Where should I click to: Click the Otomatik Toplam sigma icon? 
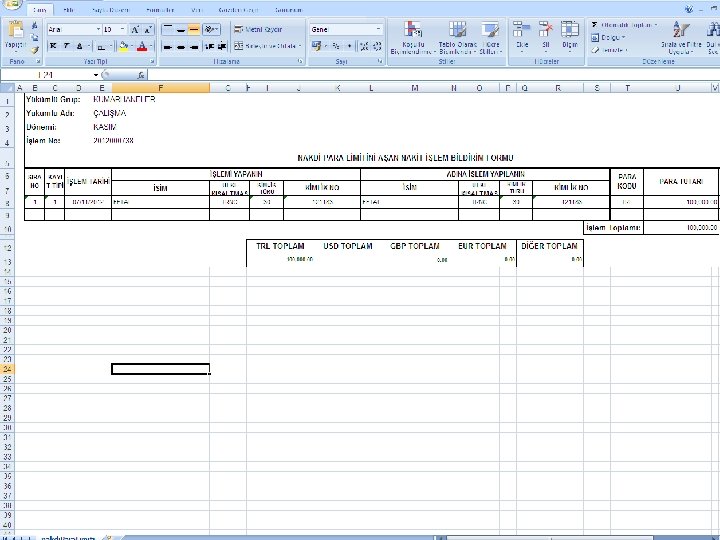pos(594,24)
